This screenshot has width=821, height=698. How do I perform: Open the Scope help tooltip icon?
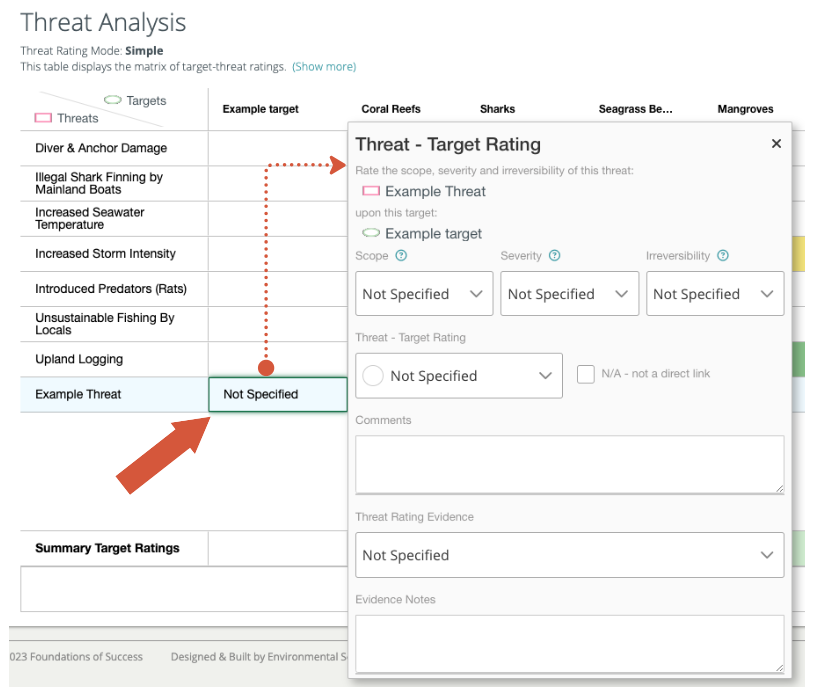402,256
